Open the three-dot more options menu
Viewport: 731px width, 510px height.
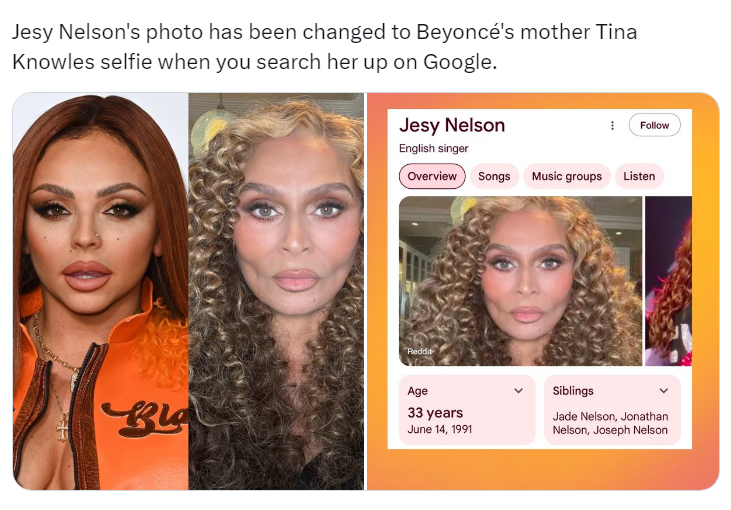[612, 125]
